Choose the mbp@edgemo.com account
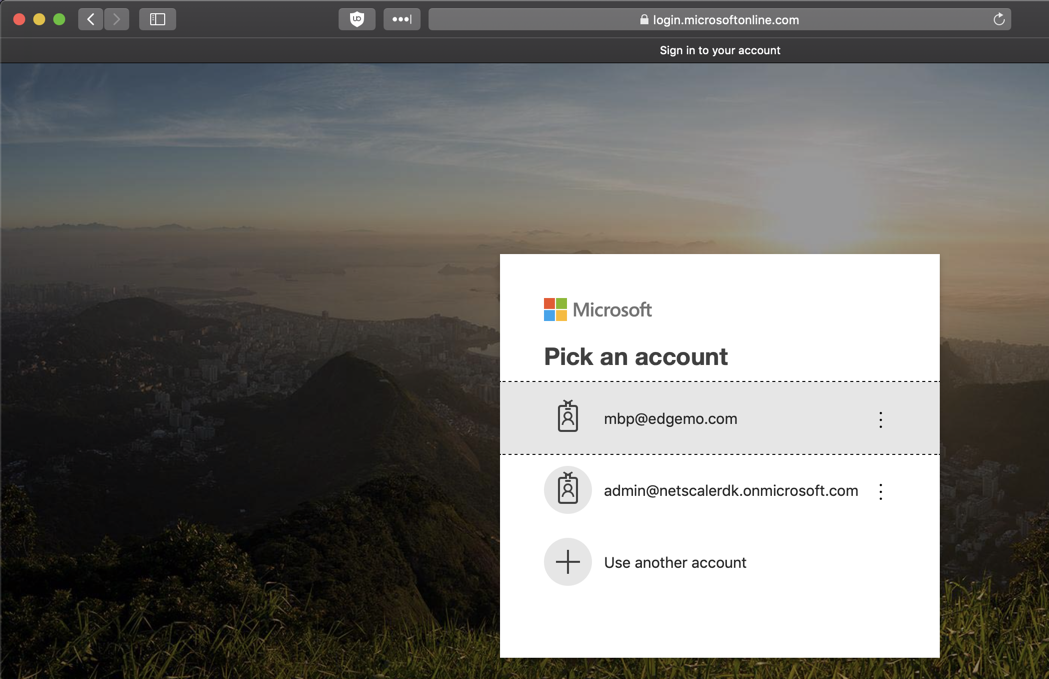 click(x=720, y=418)
